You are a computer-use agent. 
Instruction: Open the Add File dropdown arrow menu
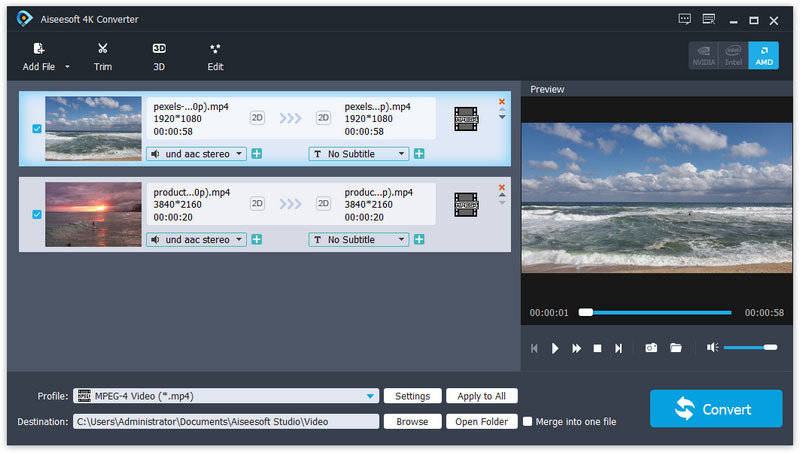pyautogui.click(x=68, y=67)
